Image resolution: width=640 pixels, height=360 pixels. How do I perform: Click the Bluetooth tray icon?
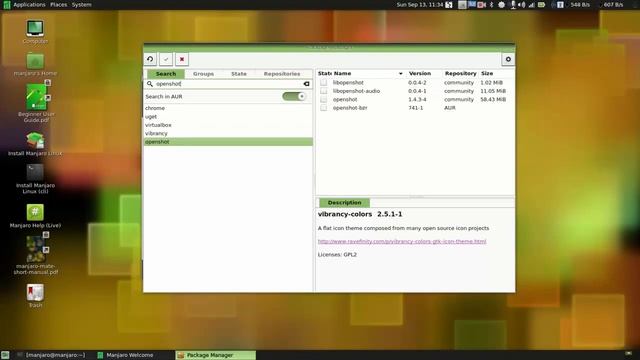491,4
